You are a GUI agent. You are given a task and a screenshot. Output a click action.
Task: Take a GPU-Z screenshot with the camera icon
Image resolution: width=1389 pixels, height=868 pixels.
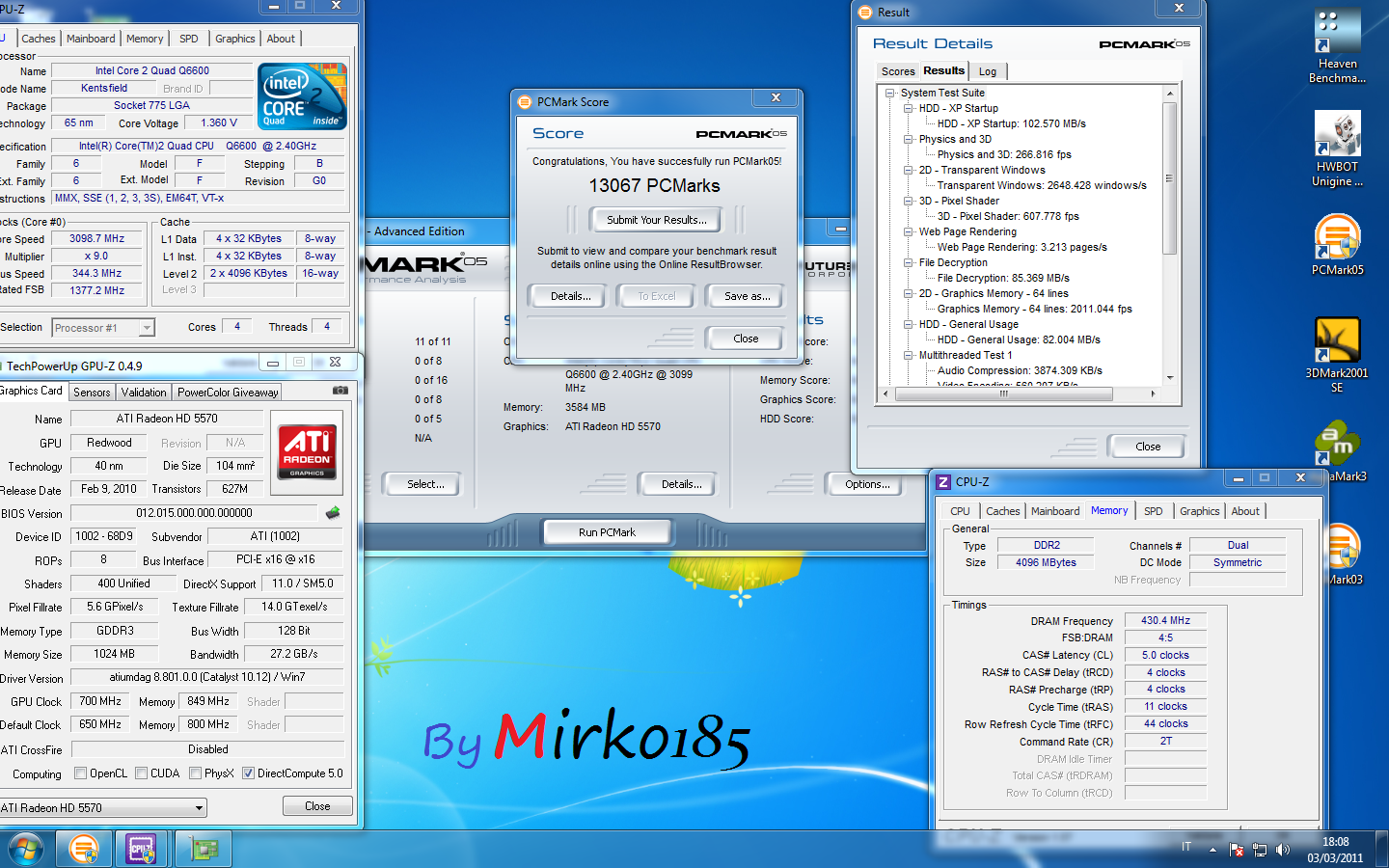click(340, 391)
